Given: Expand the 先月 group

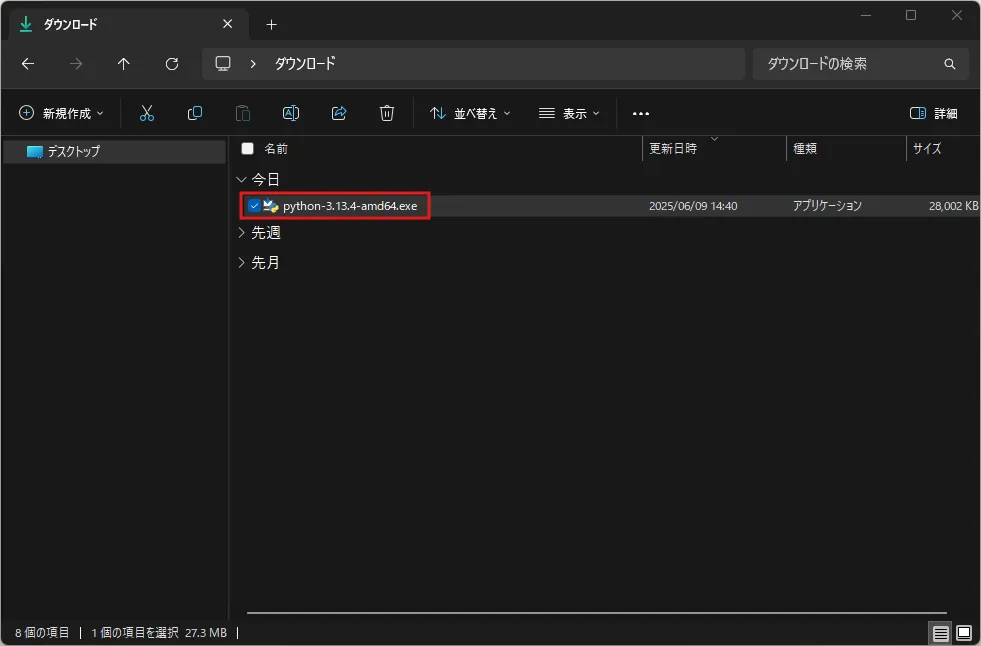Looking at the screenshot, I should point(241,263).
